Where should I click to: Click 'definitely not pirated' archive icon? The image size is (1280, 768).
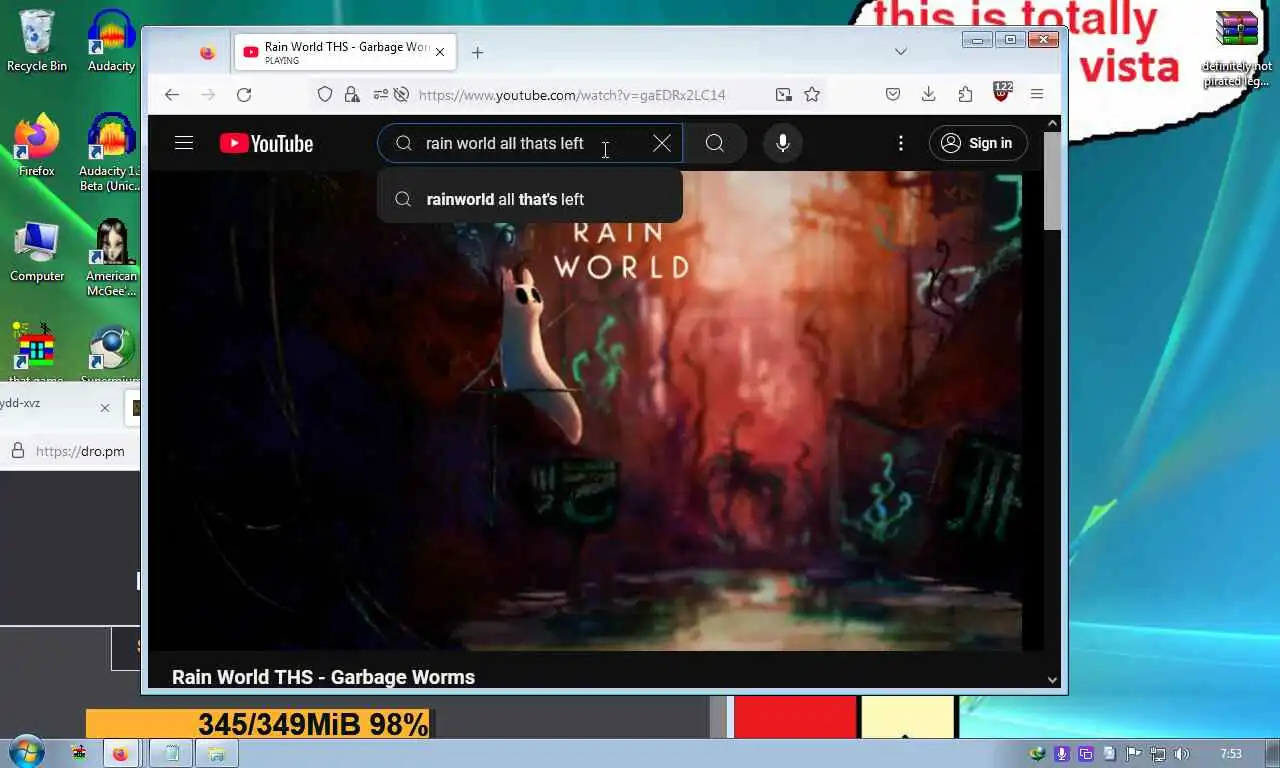(x=1237, y=49)
